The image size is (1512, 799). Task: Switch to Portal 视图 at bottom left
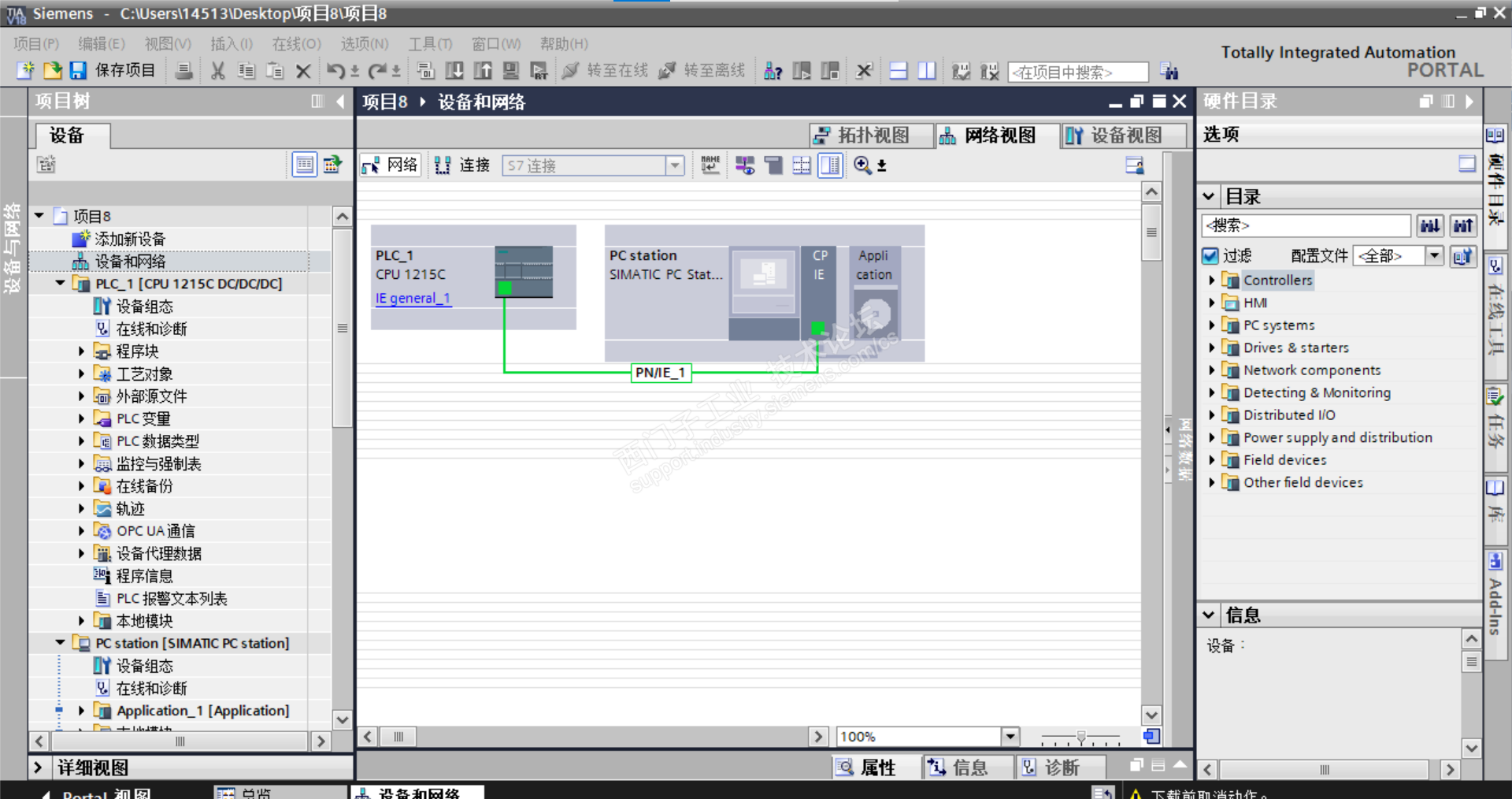[x=94, y=793]
